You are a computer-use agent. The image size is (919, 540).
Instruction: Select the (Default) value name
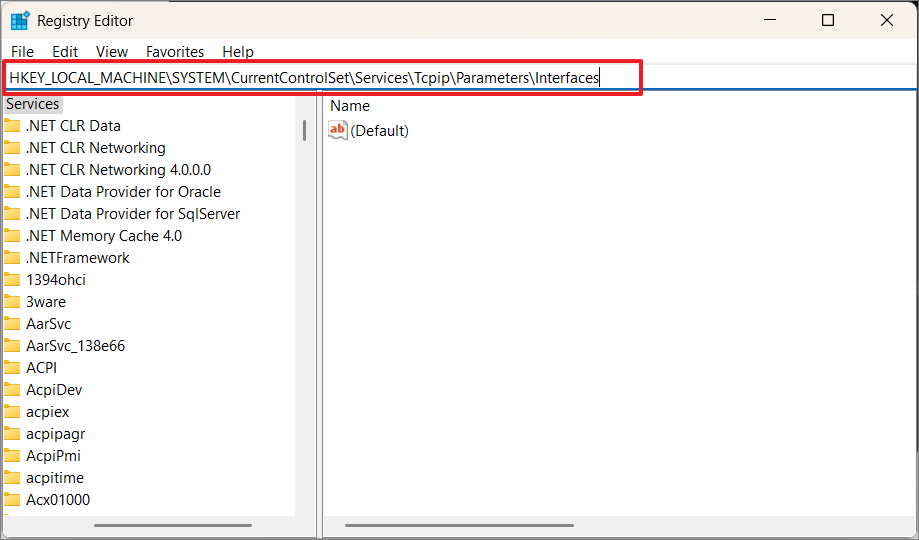379,130
